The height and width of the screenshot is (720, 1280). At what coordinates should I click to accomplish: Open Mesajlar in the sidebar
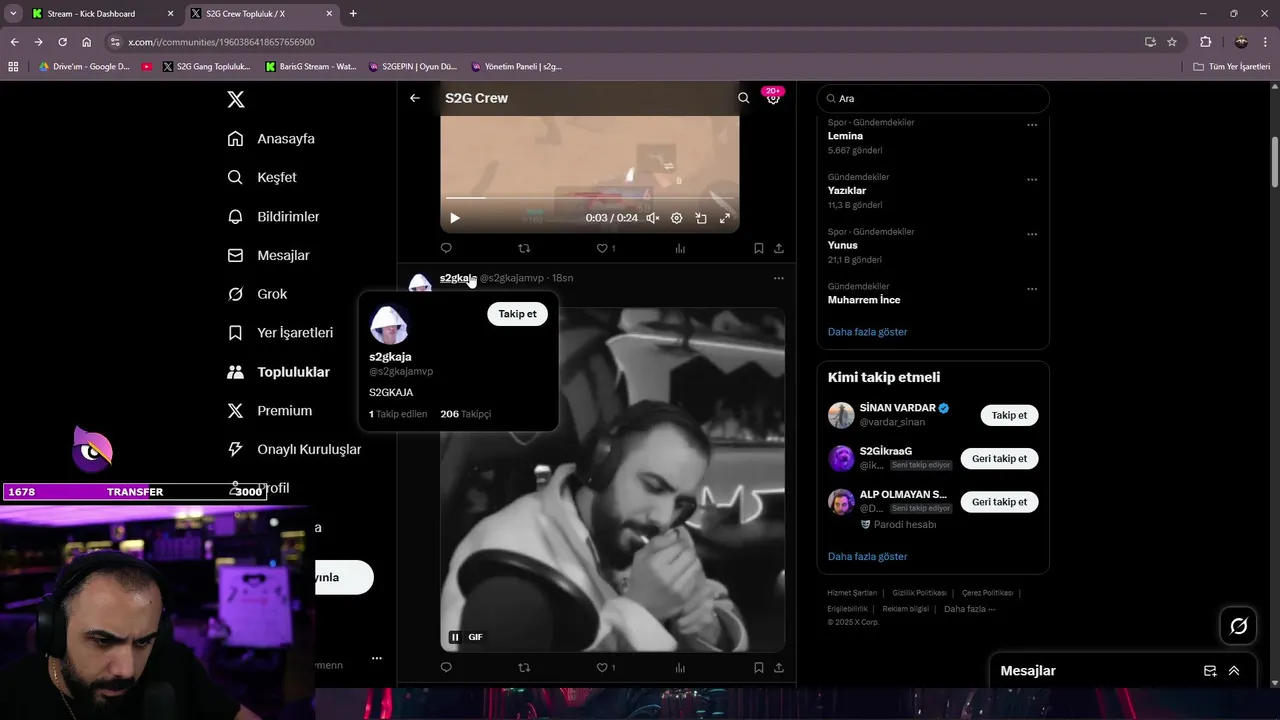(x=268, y=255)
